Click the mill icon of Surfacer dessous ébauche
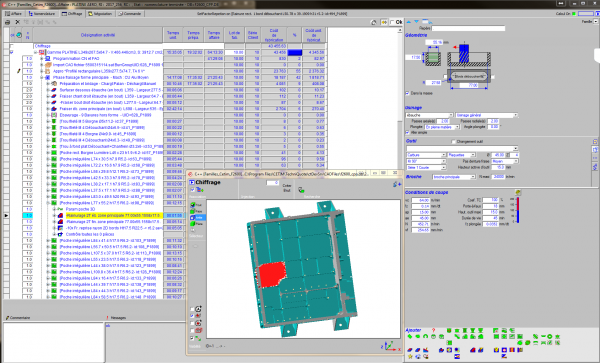The height and width of the screenshot is (363, 600). pyautogui.click(x=54, y=90)
